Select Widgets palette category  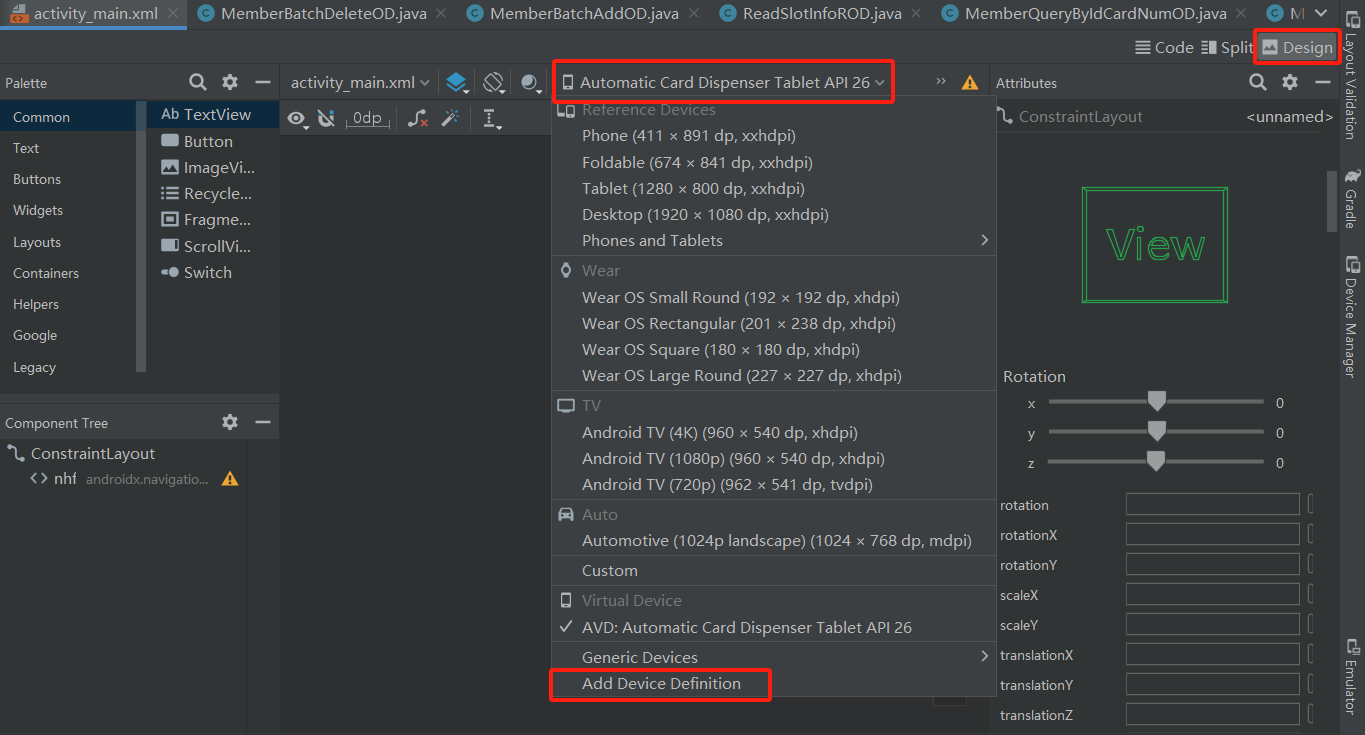(x=68, y=210)
